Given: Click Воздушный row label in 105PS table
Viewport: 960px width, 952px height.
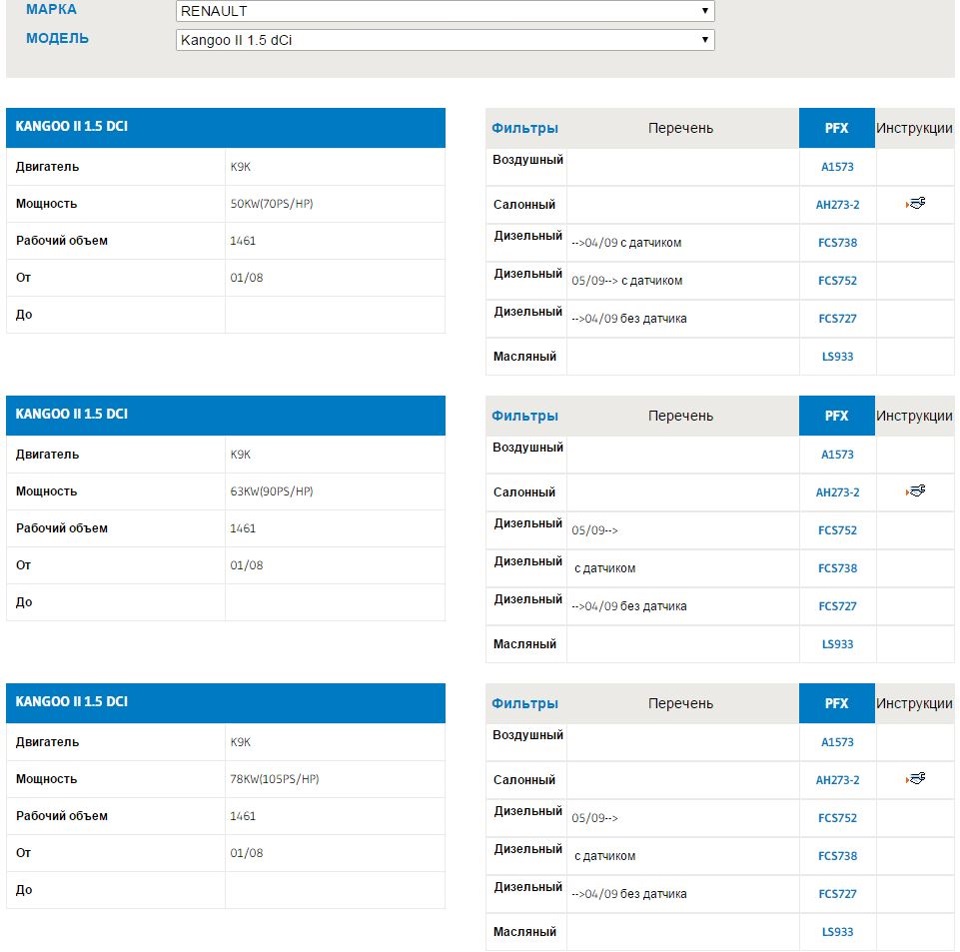Looking at the screenshot, I should click(x=528, y=735).
